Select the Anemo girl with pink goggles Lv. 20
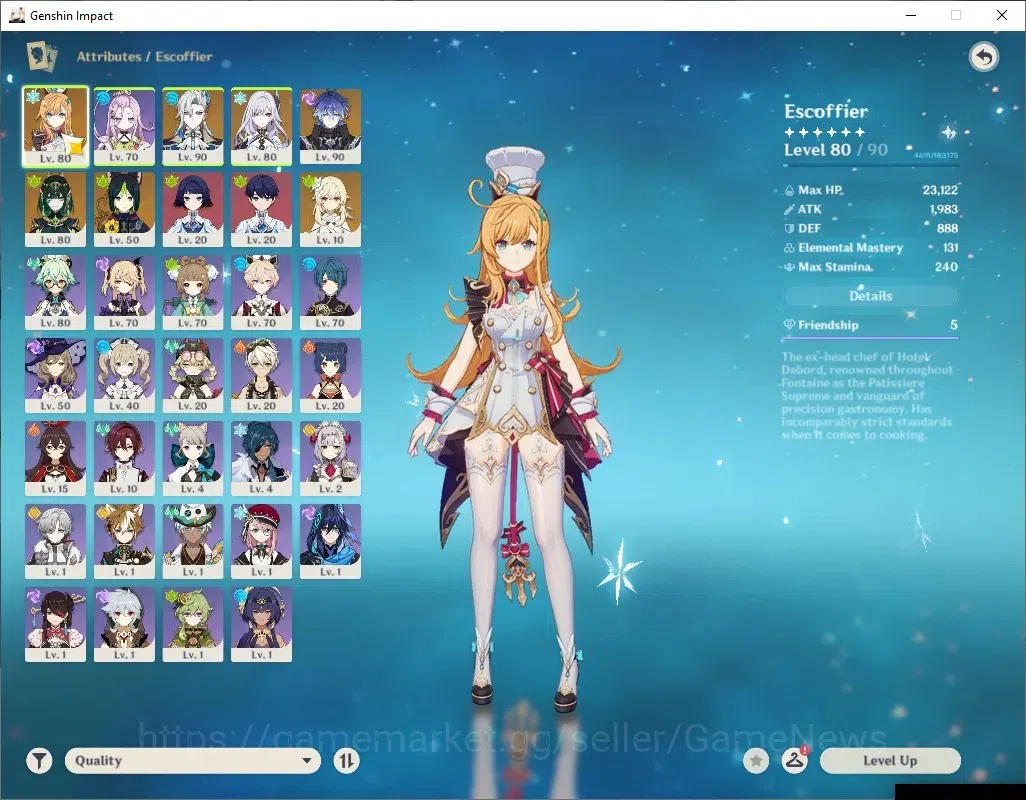Viewport: 1026px width, 800px height. tap(193, 375)
